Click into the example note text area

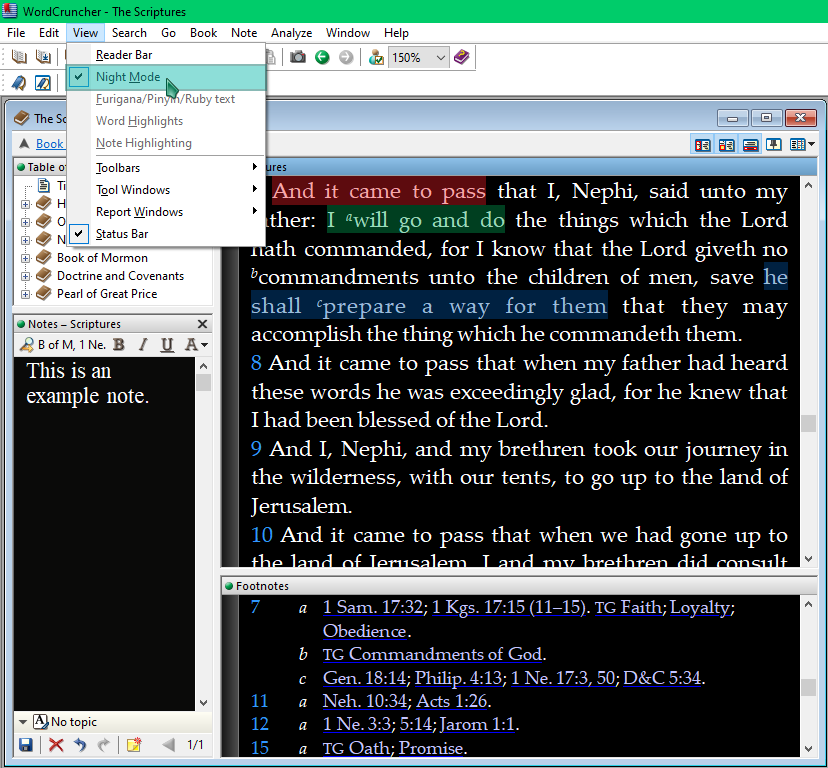click(105, 533)
